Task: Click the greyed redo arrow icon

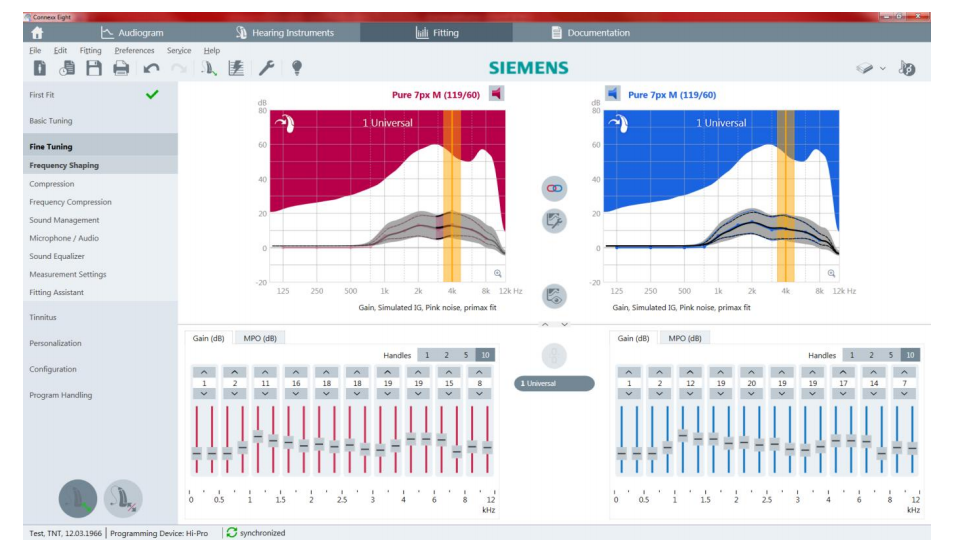Action: click(179, 68)
